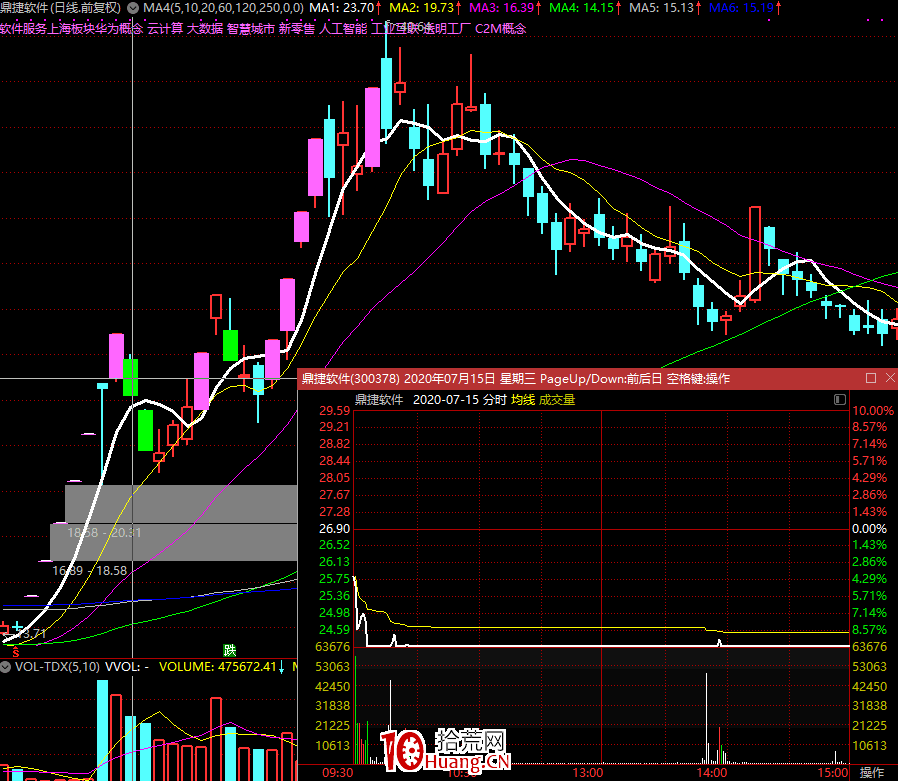898x781 pixels.
Task: Close the 鼎捷软件 intraday popup window
Action: (x=890, y=378)
